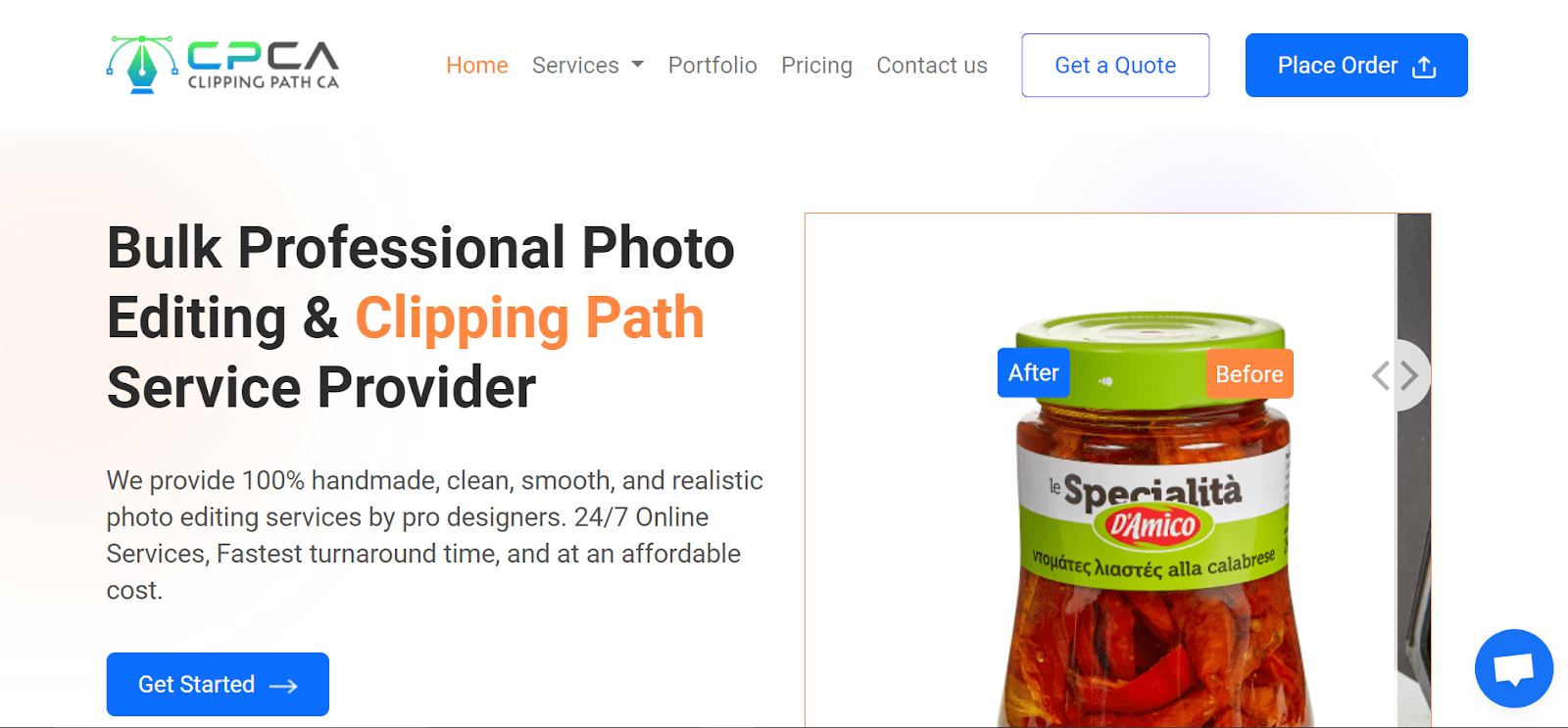This screenshot has height=728, width=1568.
Task: Open the Portfolio page
Action: coord(712,66)
